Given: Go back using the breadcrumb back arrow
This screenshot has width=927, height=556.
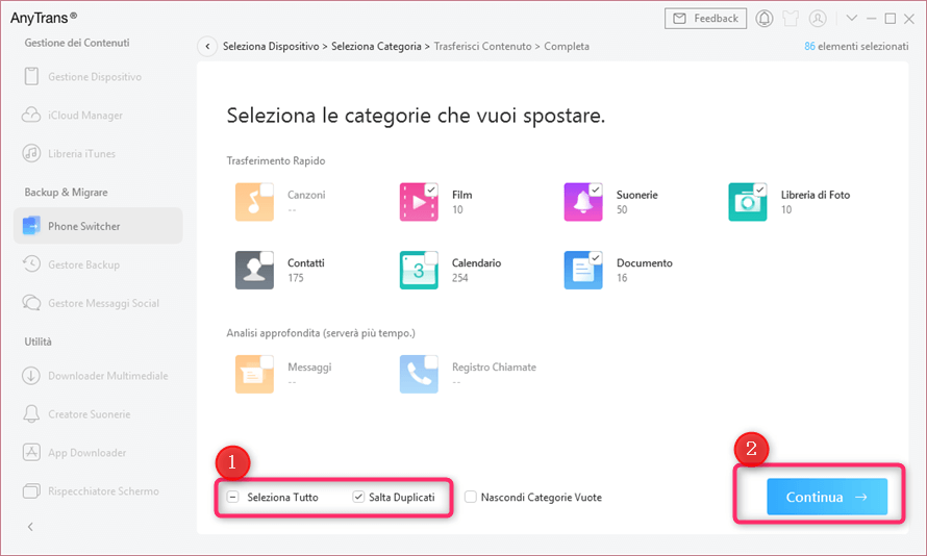Looking at the screenshot, I should 207,46.
